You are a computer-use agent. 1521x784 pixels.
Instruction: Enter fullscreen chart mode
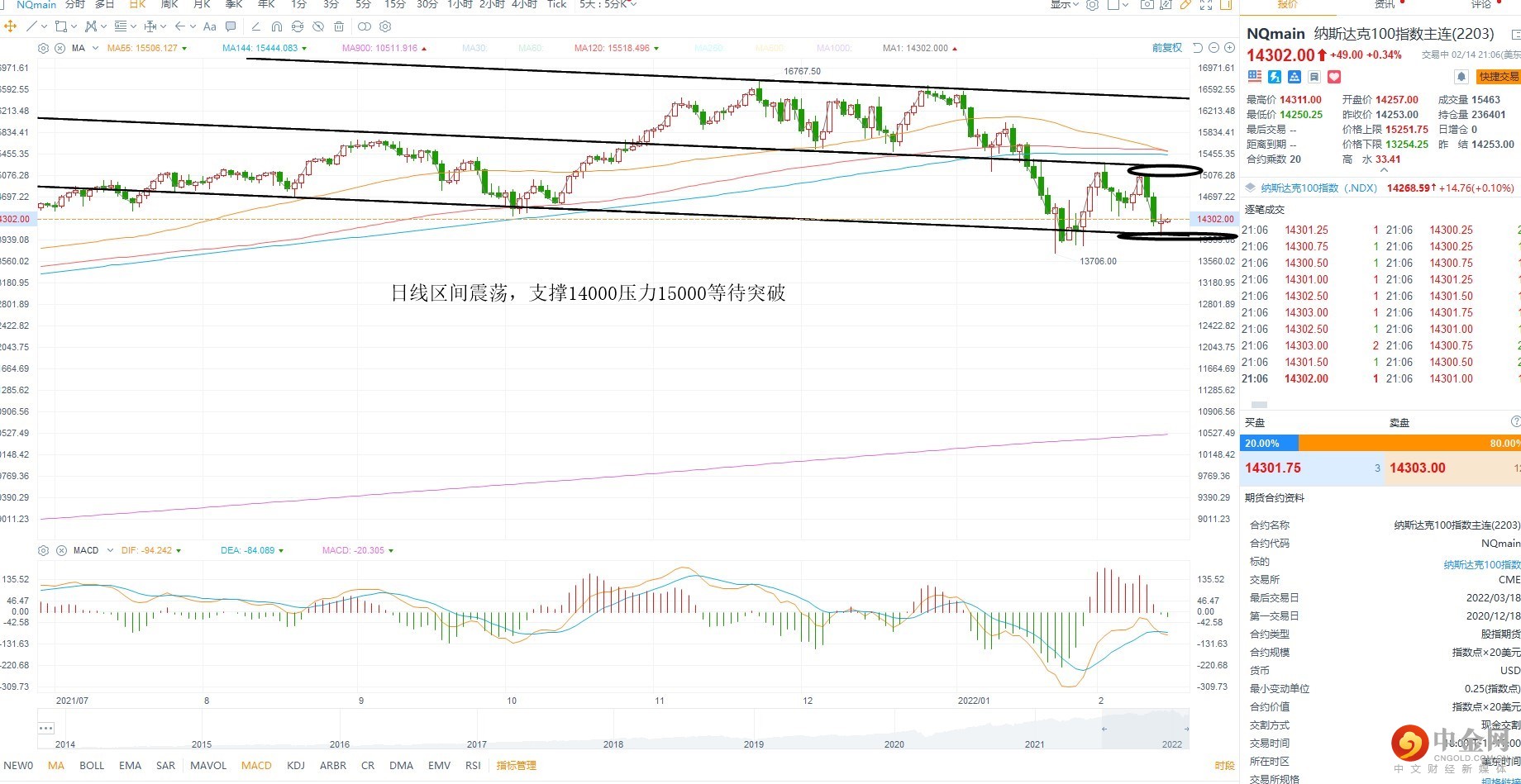pos(1206,5)
